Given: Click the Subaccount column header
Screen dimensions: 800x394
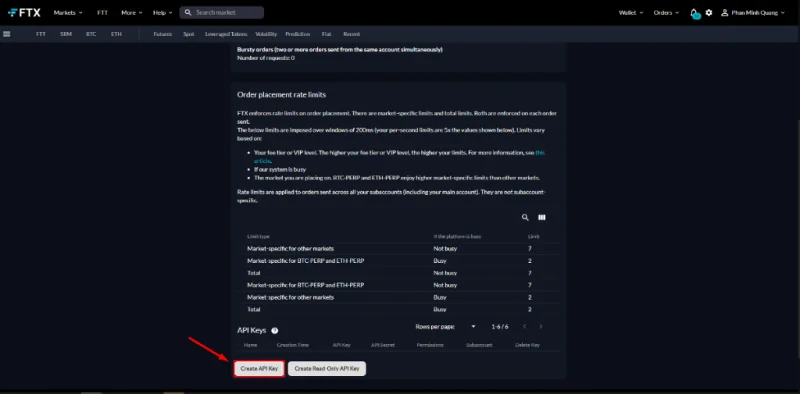Looking at the screenshot, I should [x=479, y=345].
